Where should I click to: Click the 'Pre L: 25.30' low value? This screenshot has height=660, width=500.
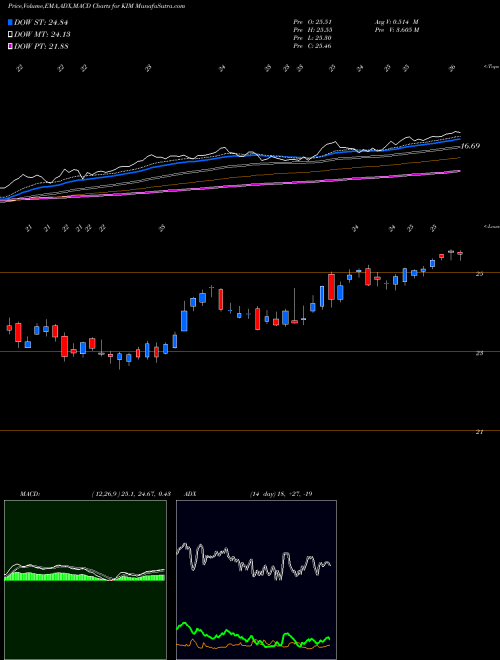click(x=312, y=38)
